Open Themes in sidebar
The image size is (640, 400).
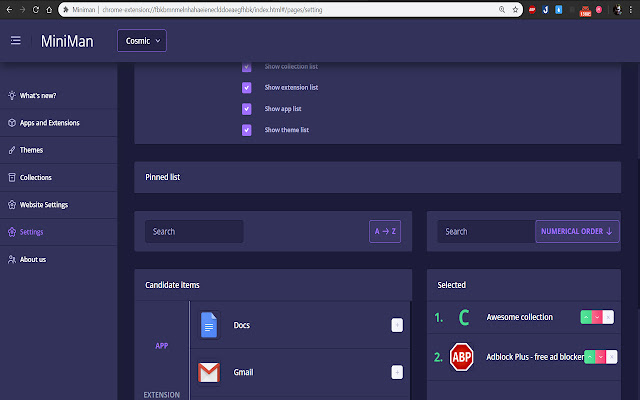(x=58, y=150)
